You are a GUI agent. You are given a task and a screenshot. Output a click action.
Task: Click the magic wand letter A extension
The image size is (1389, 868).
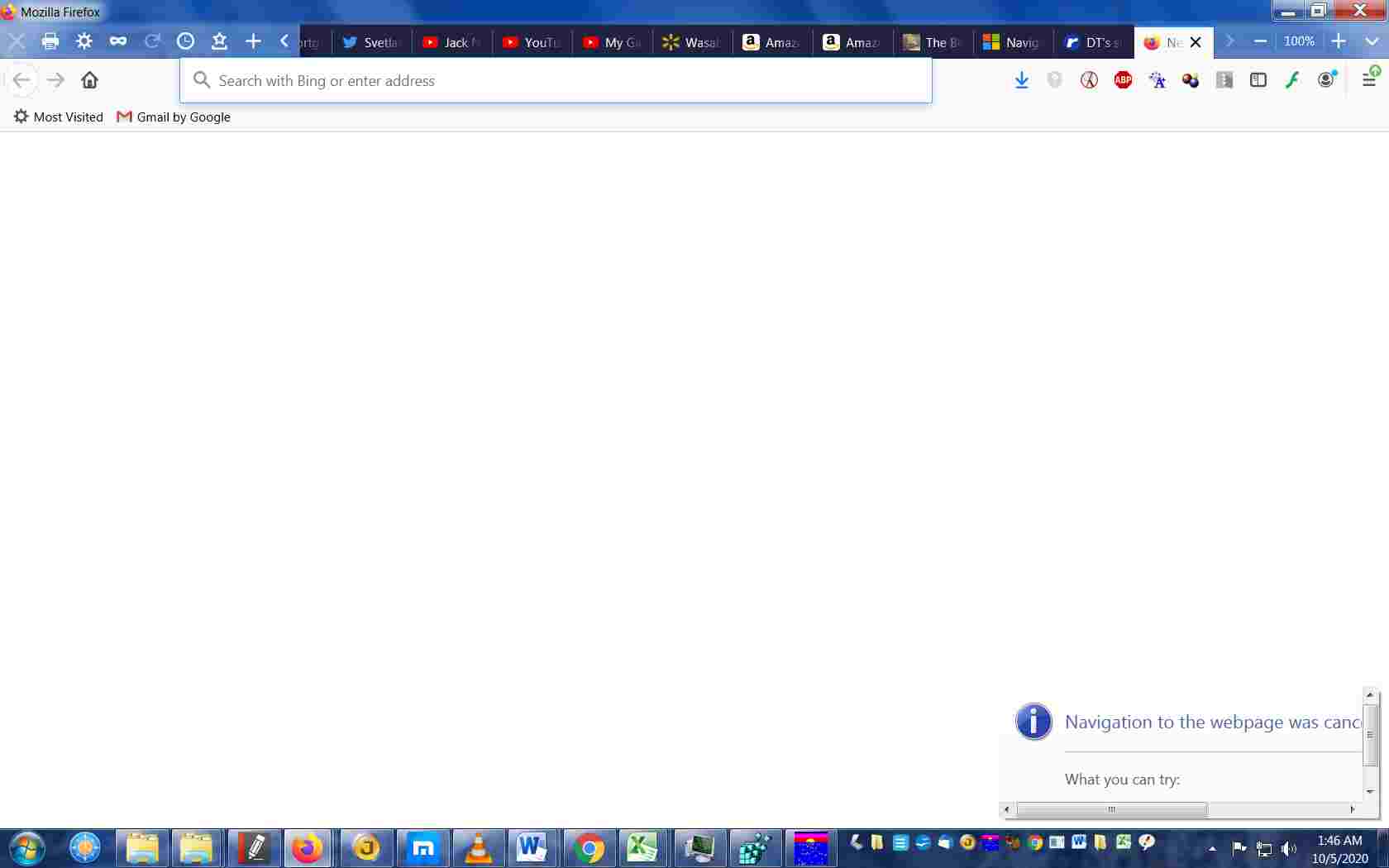click(x=1157, y=80)
